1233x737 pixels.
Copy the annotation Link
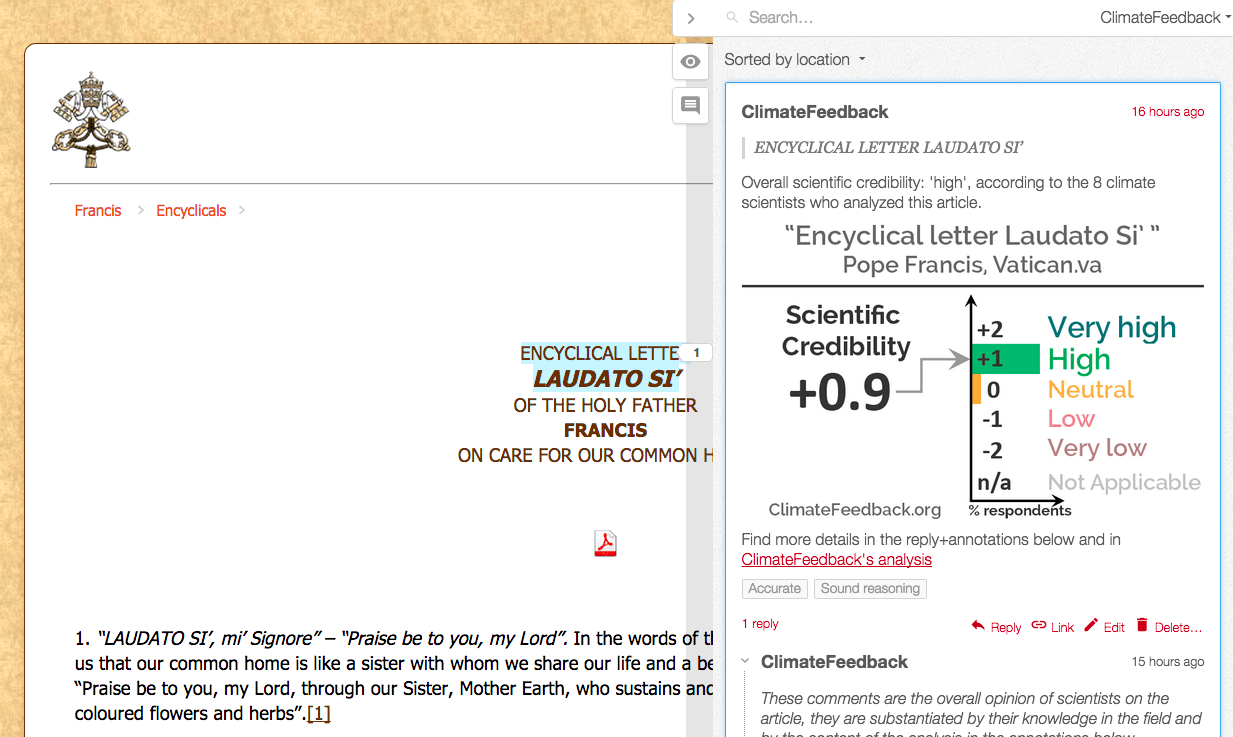pyautogui.click(x=1053, y=627)
